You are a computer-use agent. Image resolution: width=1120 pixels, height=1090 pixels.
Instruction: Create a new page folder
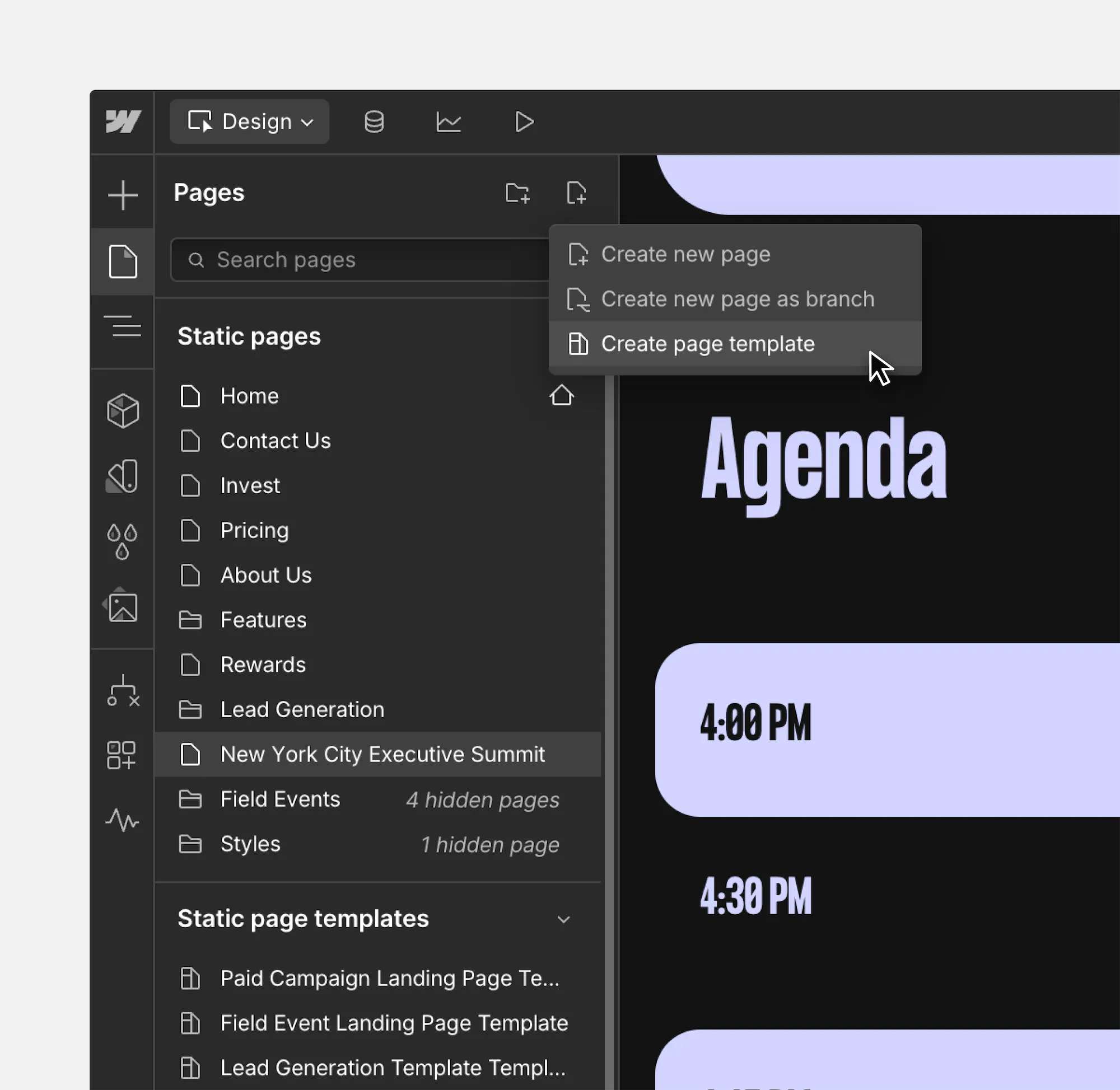coord(517,193)
